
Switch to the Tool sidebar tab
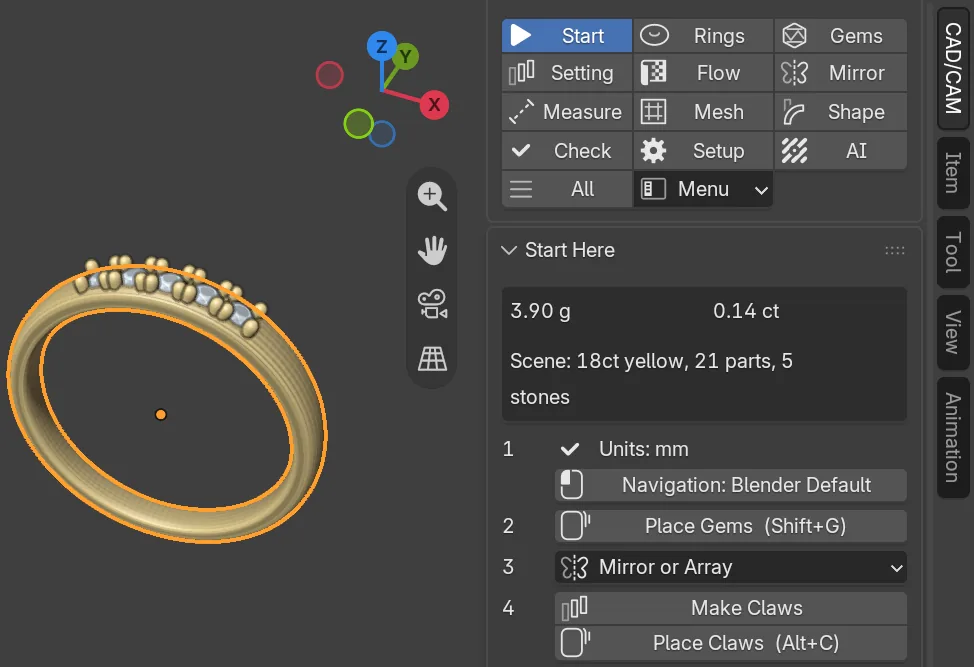pos(953,252)
